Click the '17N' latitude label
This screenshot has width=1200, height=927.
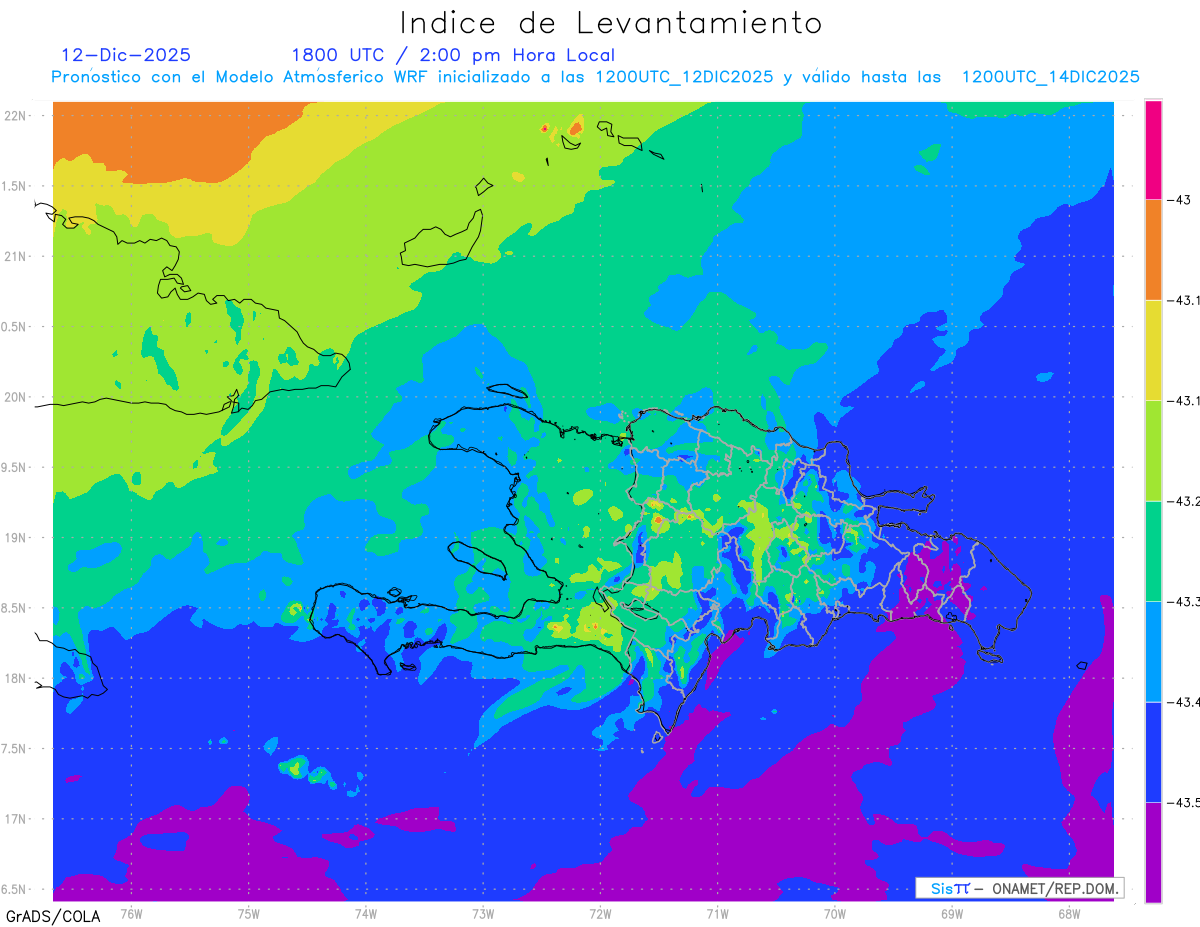[x=16, y=819]
